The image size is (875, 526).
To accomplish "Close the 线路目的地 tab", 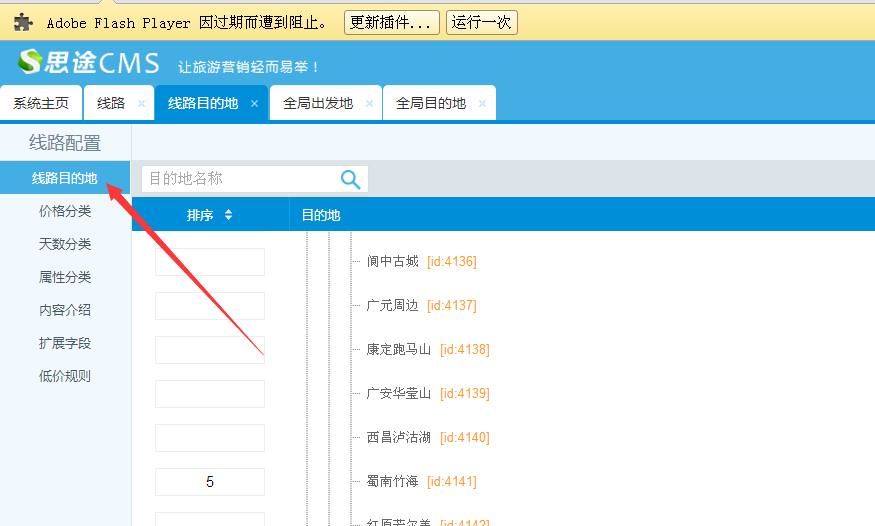I will tap(255, 103).
